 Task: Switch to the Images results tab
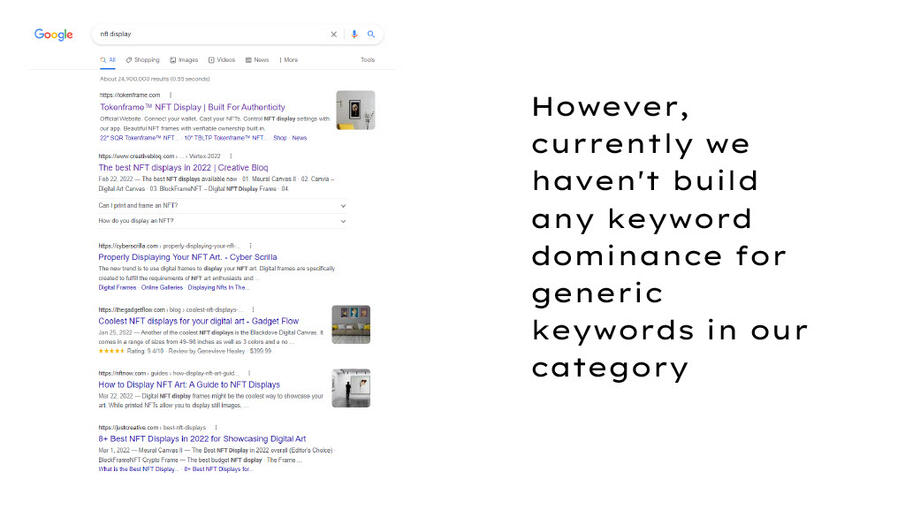tap(184, 60)
